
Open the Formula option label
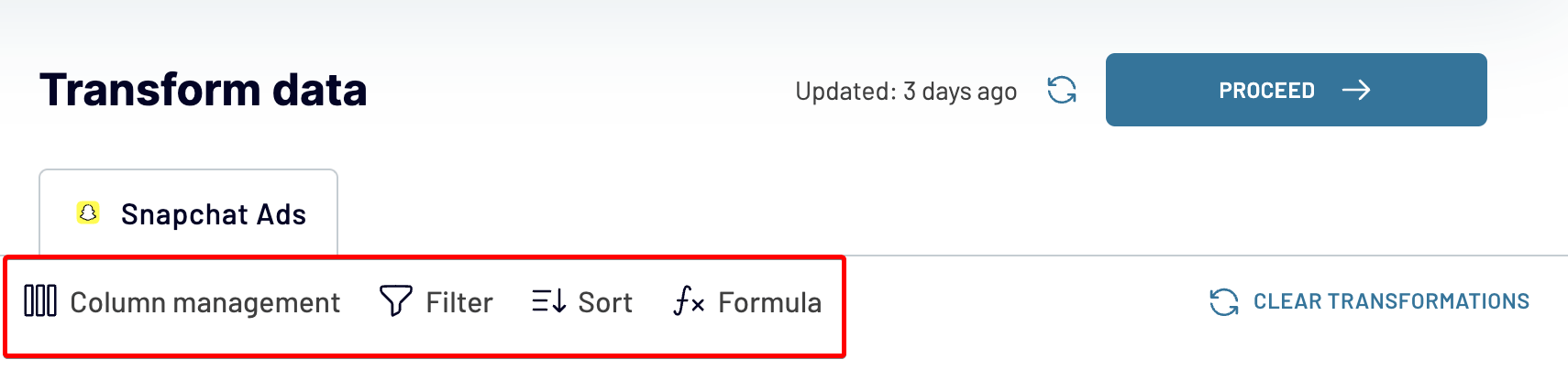[x=769, y=302]
